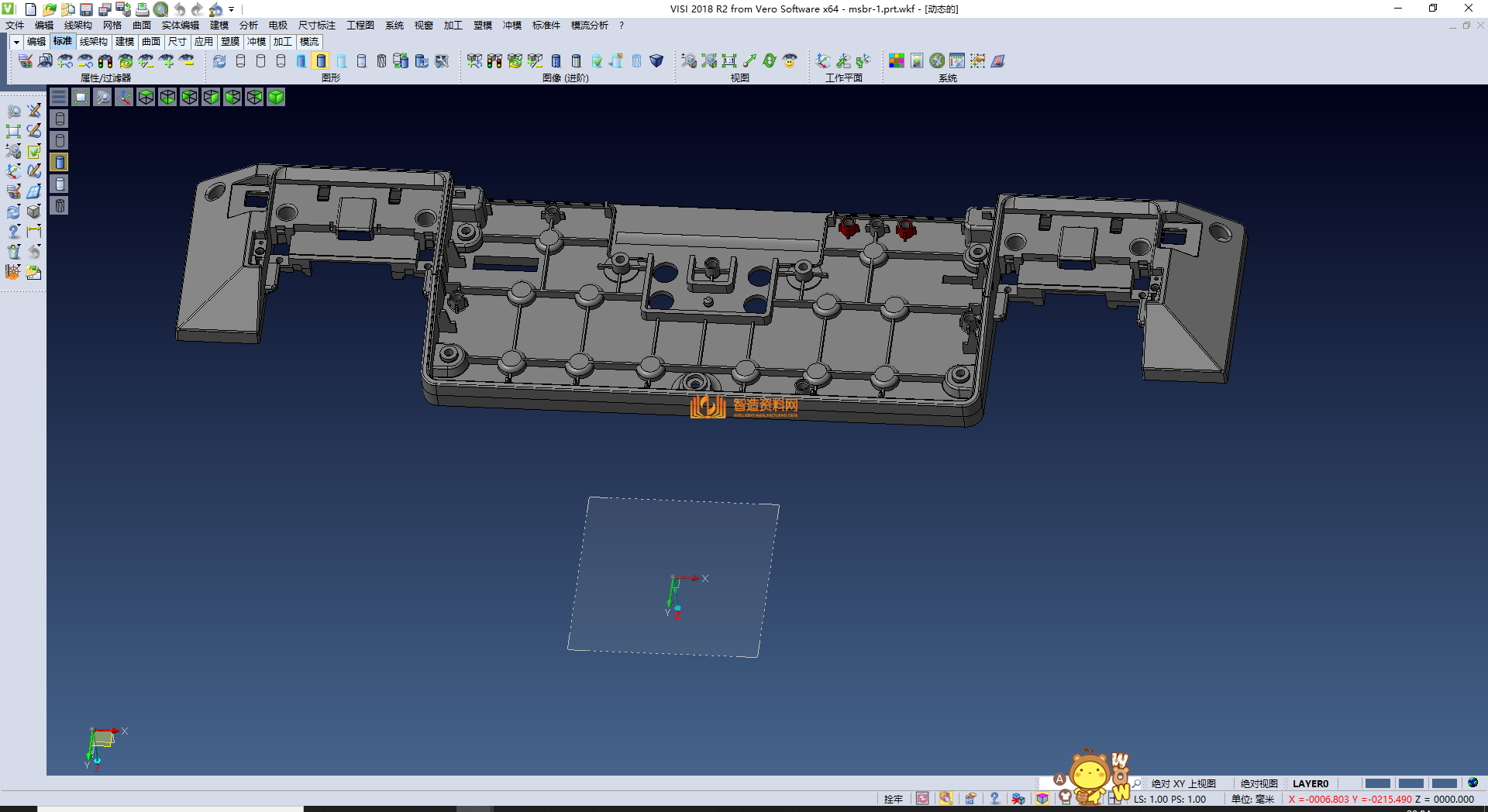Image resolution: width=1488 pixels, height=812 pixels.
Task: Click the open file folder icon
Action: [x=49, y=9]
